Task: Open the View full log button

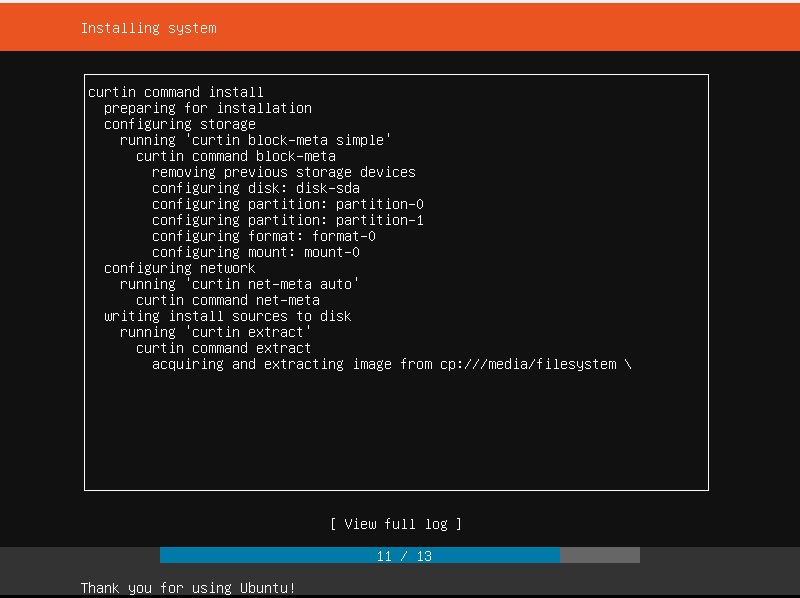Action: pos(396,524)
